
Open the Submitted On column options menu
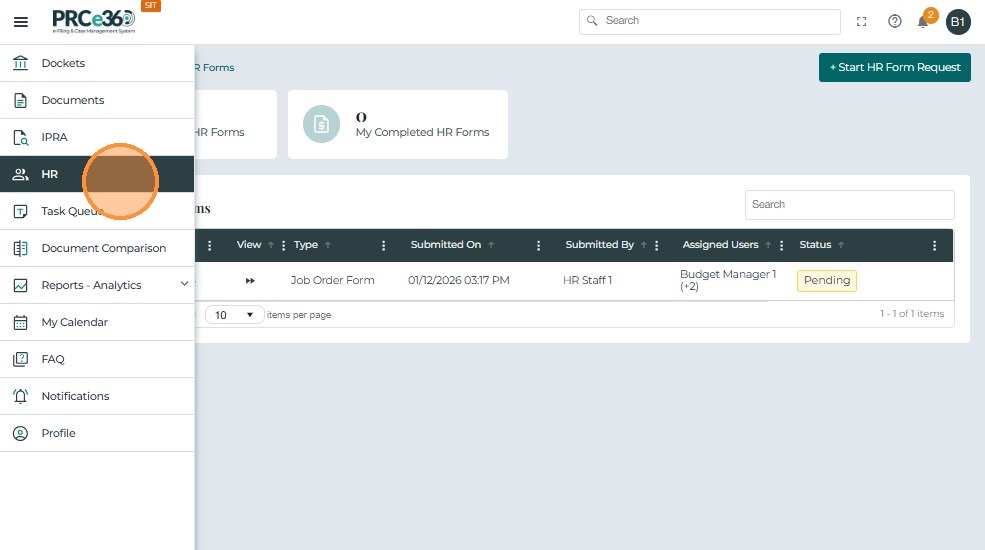pos(538,245)
